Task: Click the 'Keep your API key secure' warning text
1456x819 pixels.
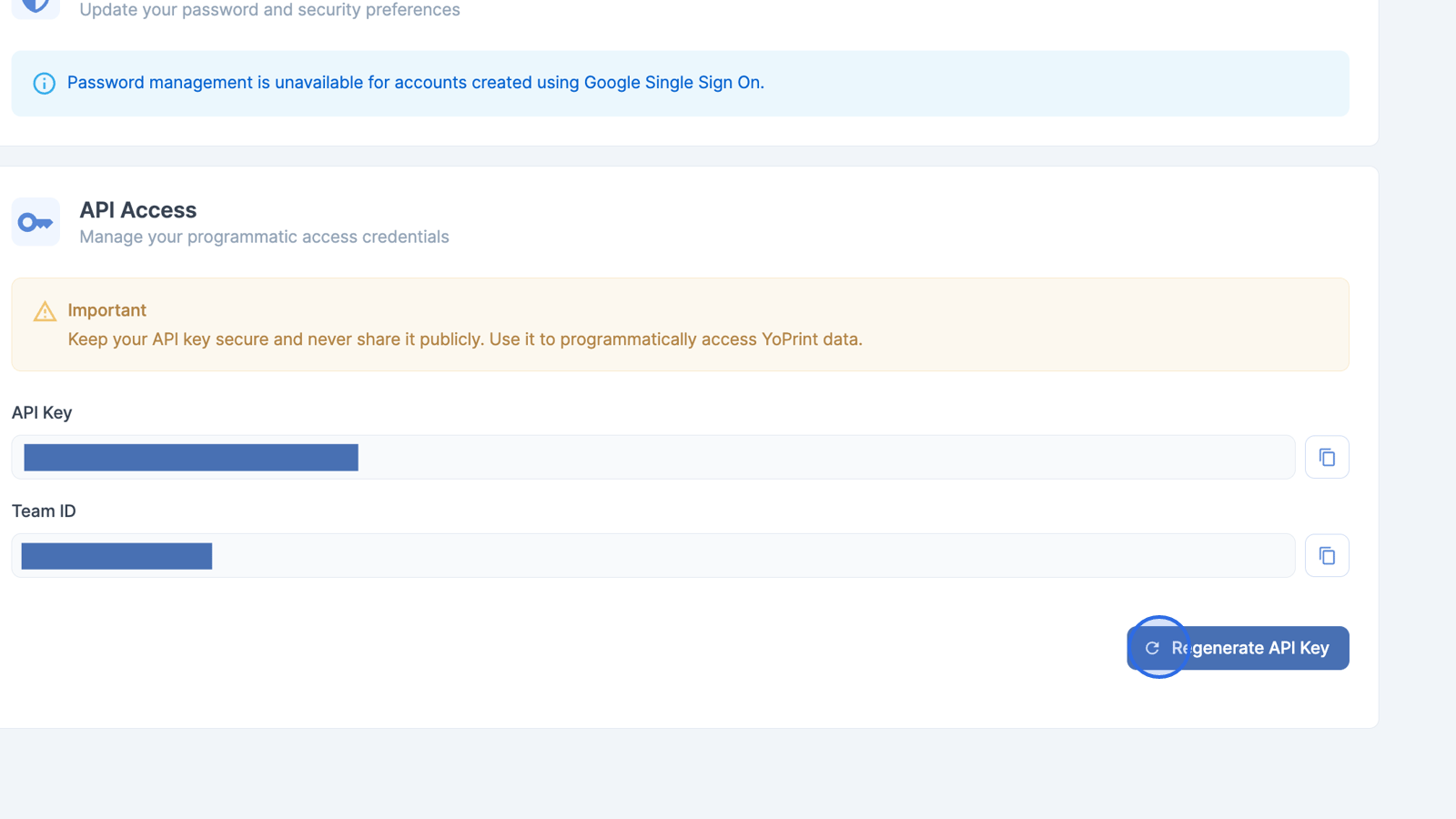Action: (x=465, y=339)
